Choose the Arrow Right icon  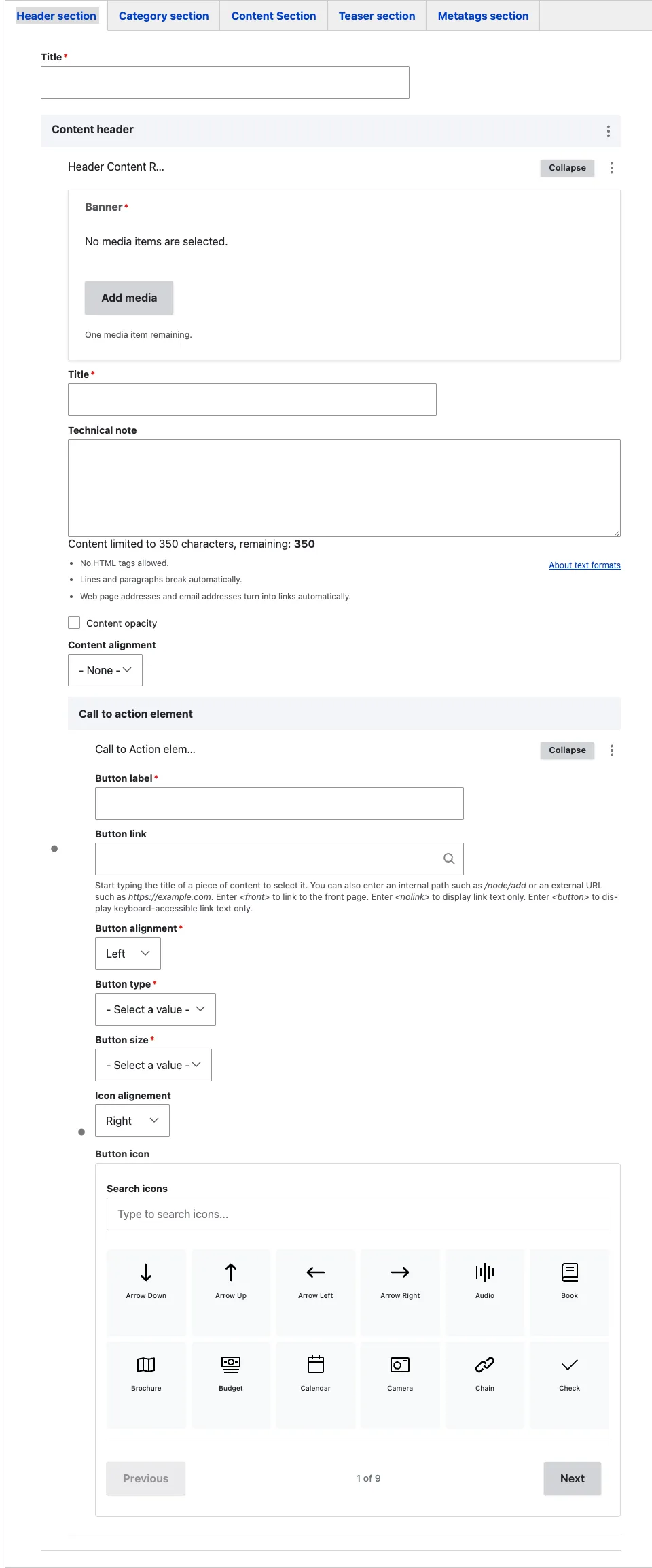400,1291
